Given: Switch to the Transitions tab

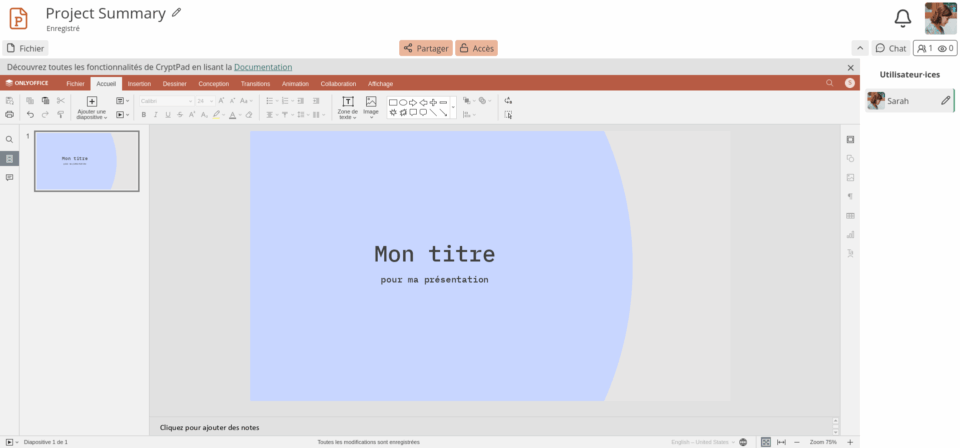Looking at the screenshot, I should pyautogui.click(x=255, y=84).
